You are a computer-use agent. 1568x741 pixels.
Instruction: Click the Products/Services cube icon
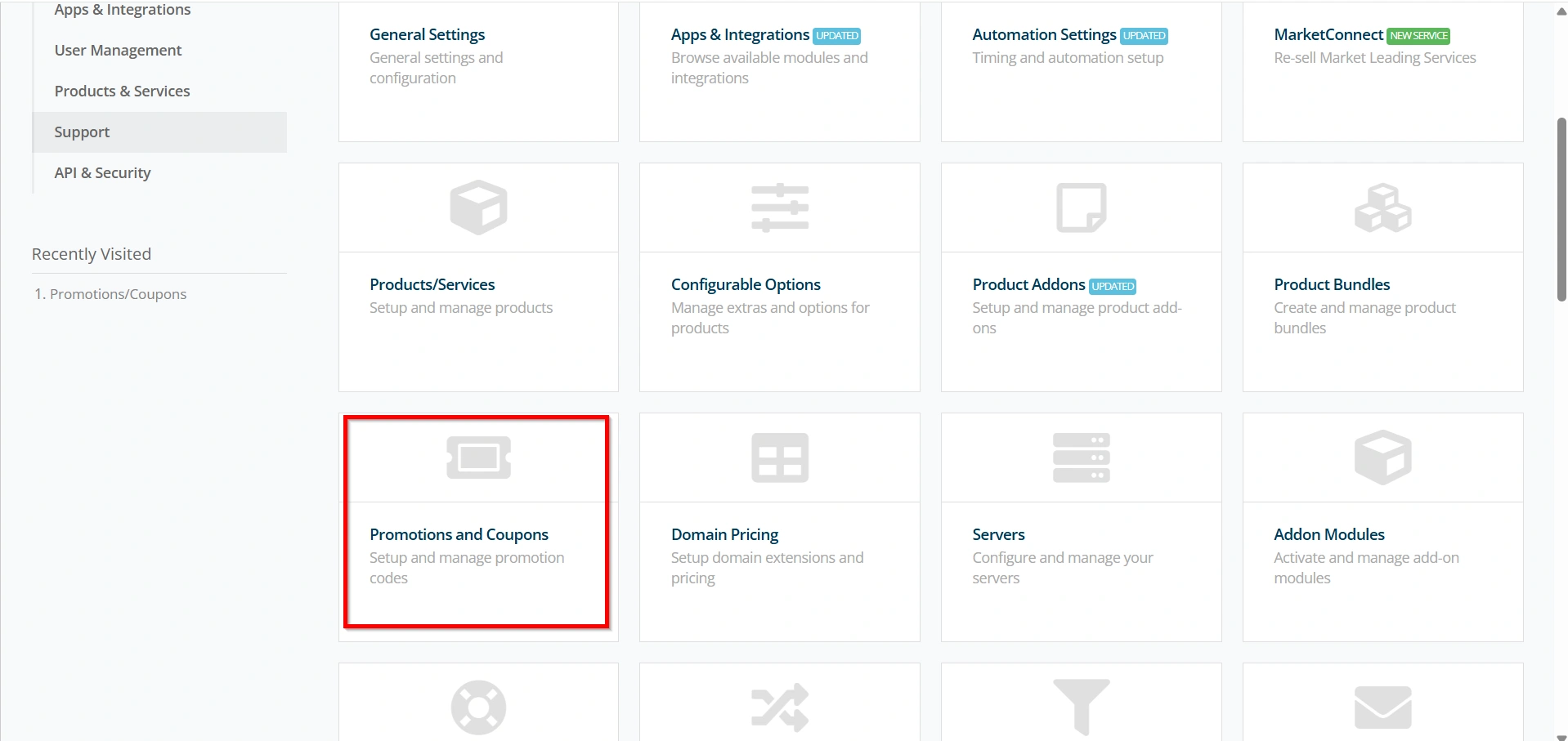pyautogui.click(x=478, y=208)
